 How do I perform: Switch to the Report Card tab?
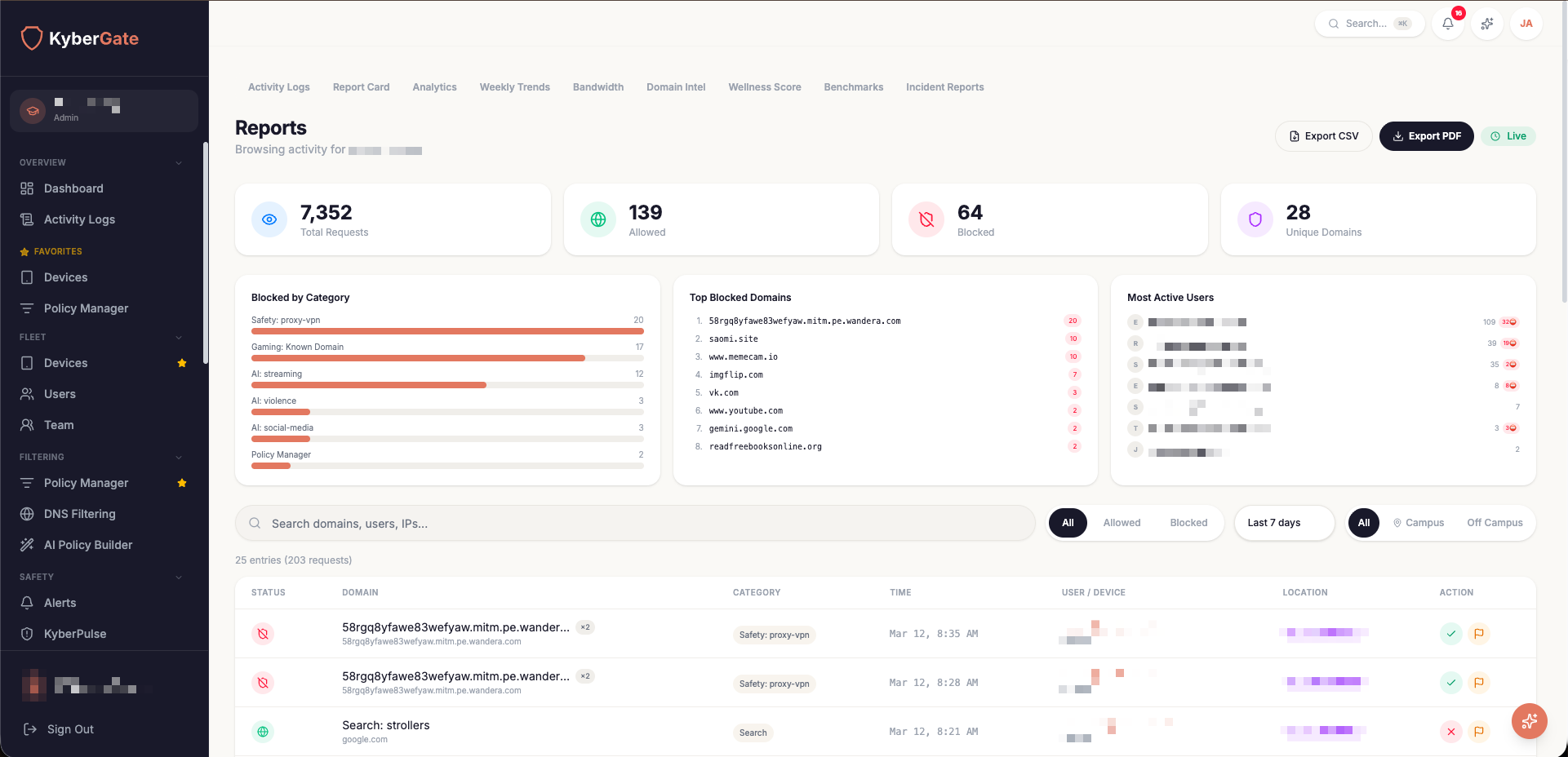(361, 87)
